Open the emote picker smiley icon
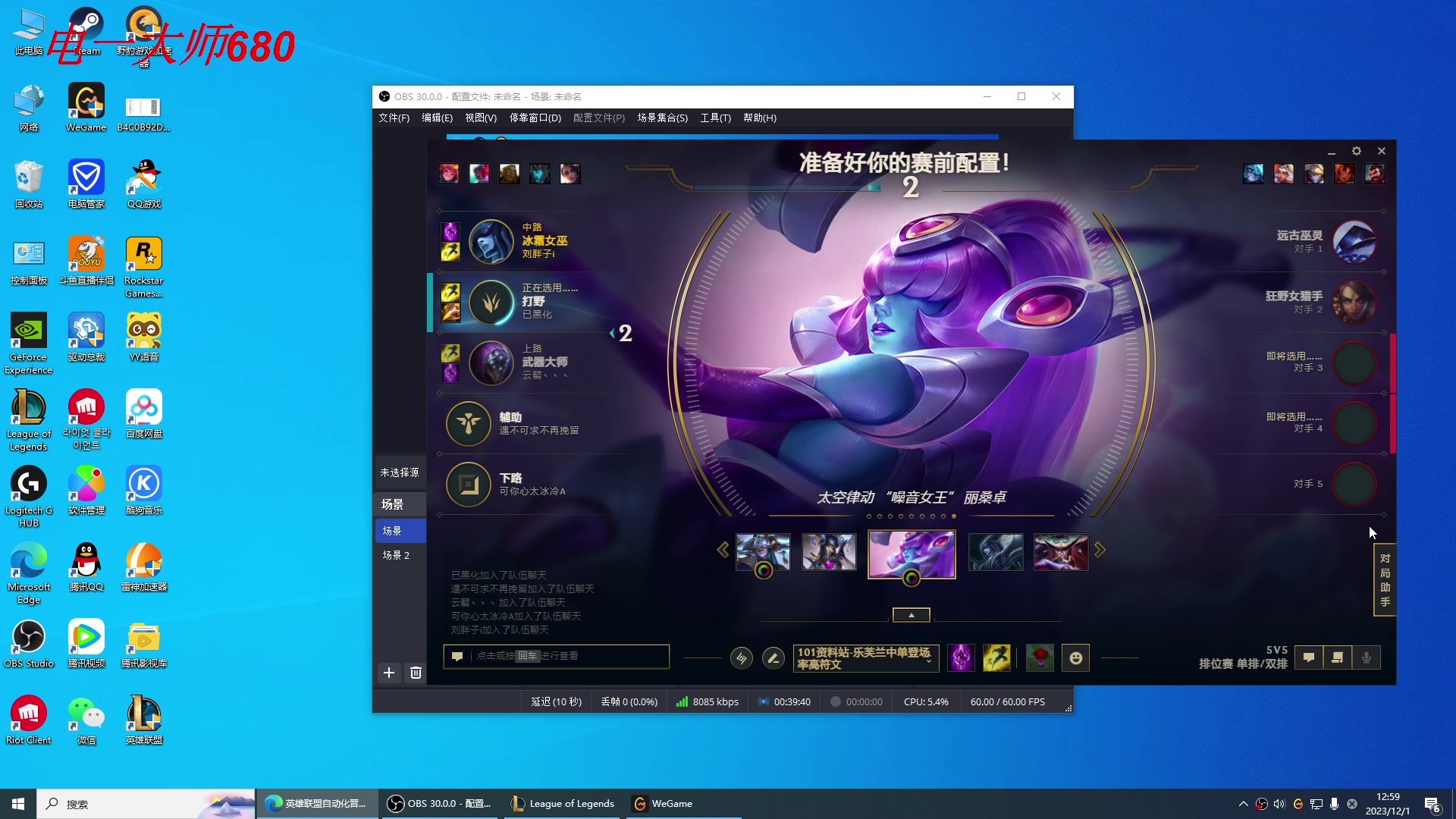 coord(1075,658)
